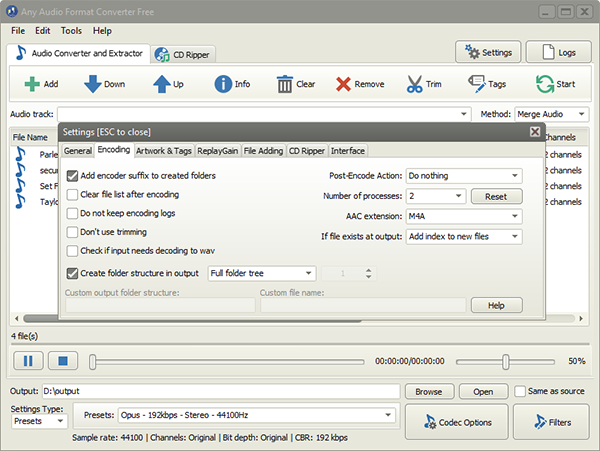Image resolution: width=600 pixels, height=451 pixels.
Task: Click the app logo in title bar
Action: [12, 11]
